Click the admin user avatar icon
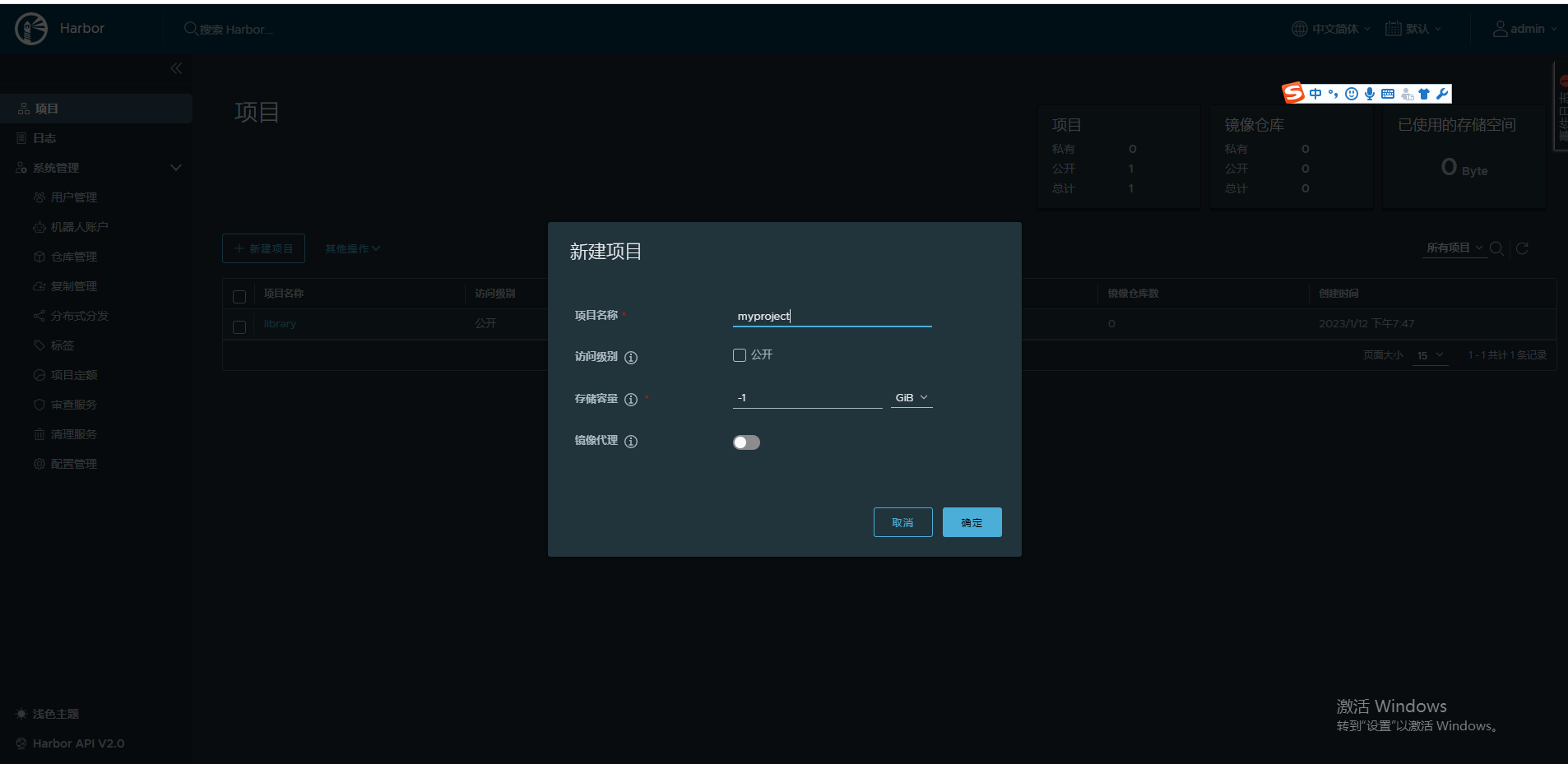The height and width of the screenshot is (764, 1568). coord(1501,29)
